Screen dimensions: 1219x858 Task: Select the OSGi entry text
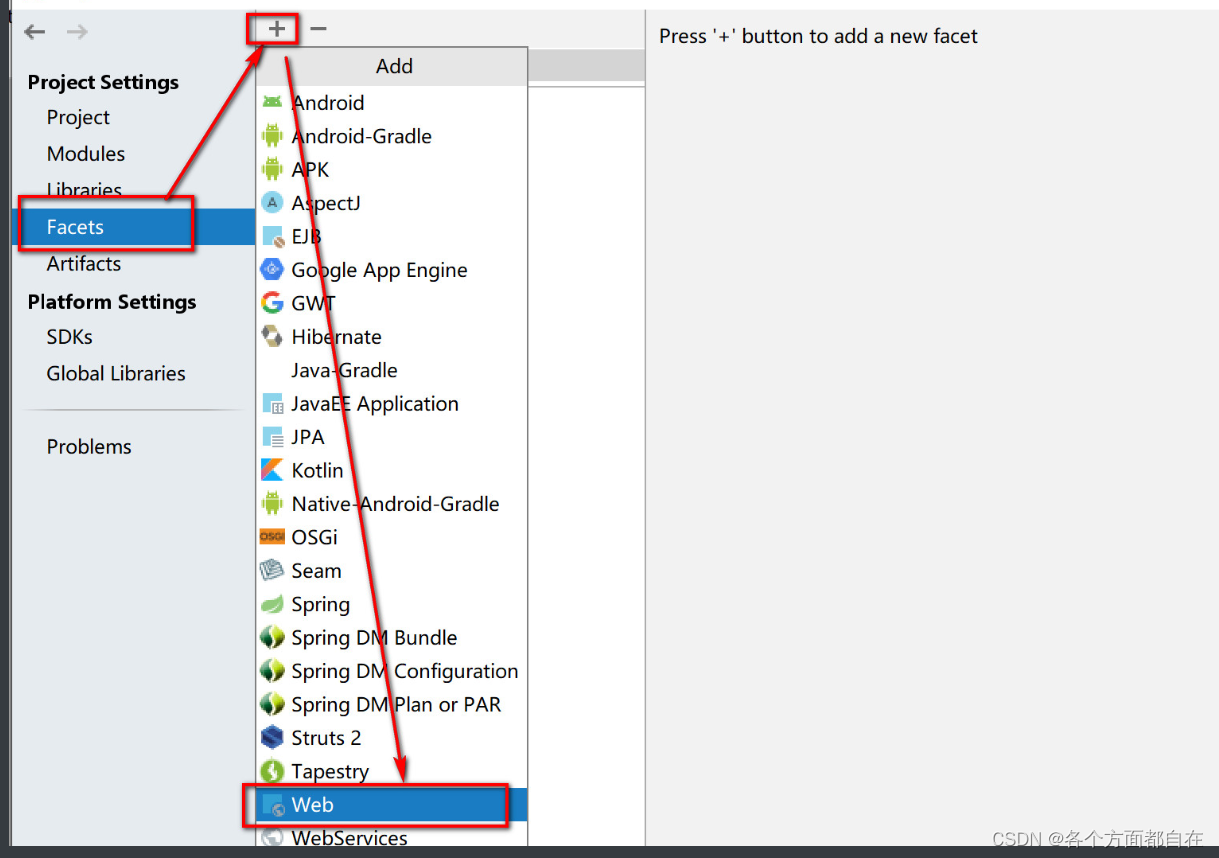[x=314, y=537]
